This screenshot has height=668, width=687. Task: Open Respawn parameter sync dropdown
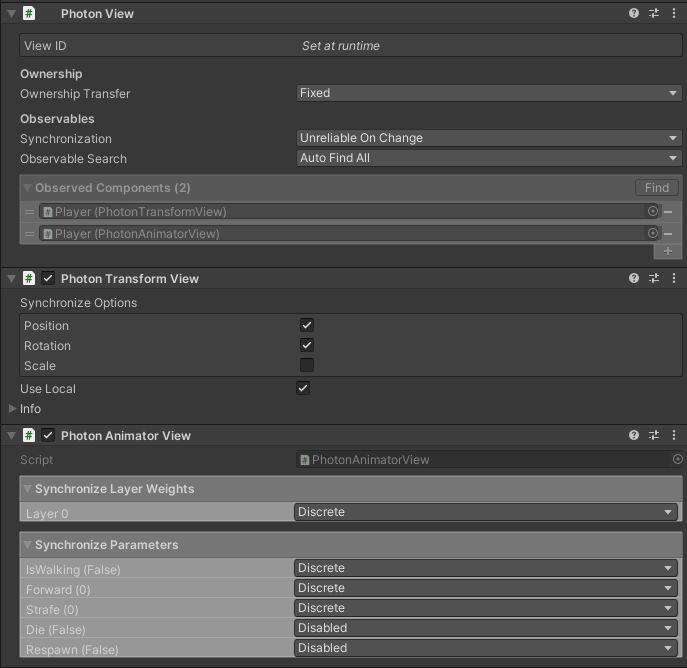click(x=486, y=648)
